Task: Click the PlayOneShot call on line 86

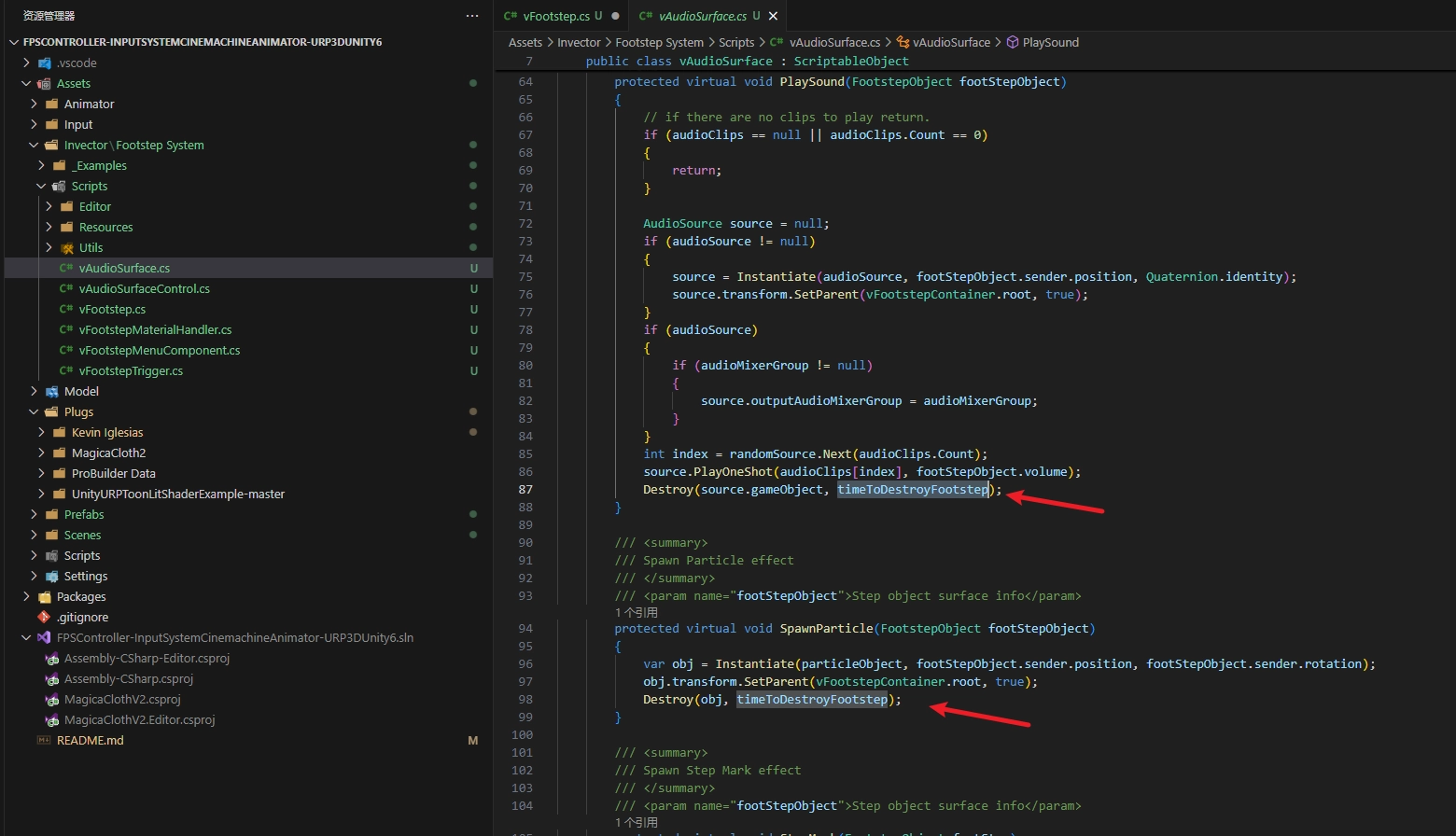Action: [734, 471]
